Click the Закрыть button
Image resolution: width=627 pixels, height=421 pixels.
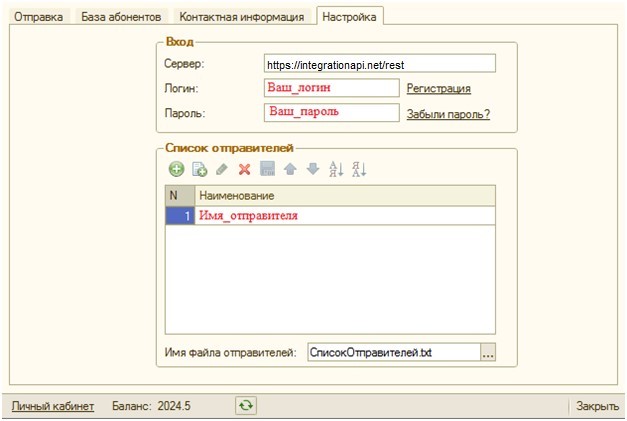597,406
